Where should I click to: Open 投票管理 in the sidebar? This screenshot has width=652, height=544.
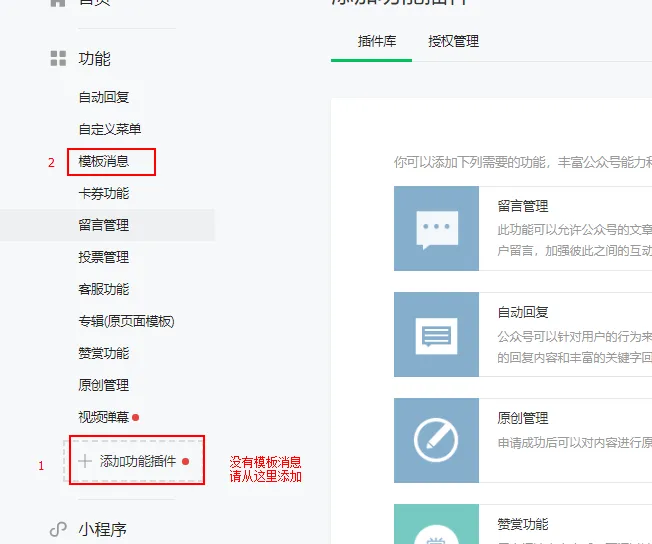[104, 257]
